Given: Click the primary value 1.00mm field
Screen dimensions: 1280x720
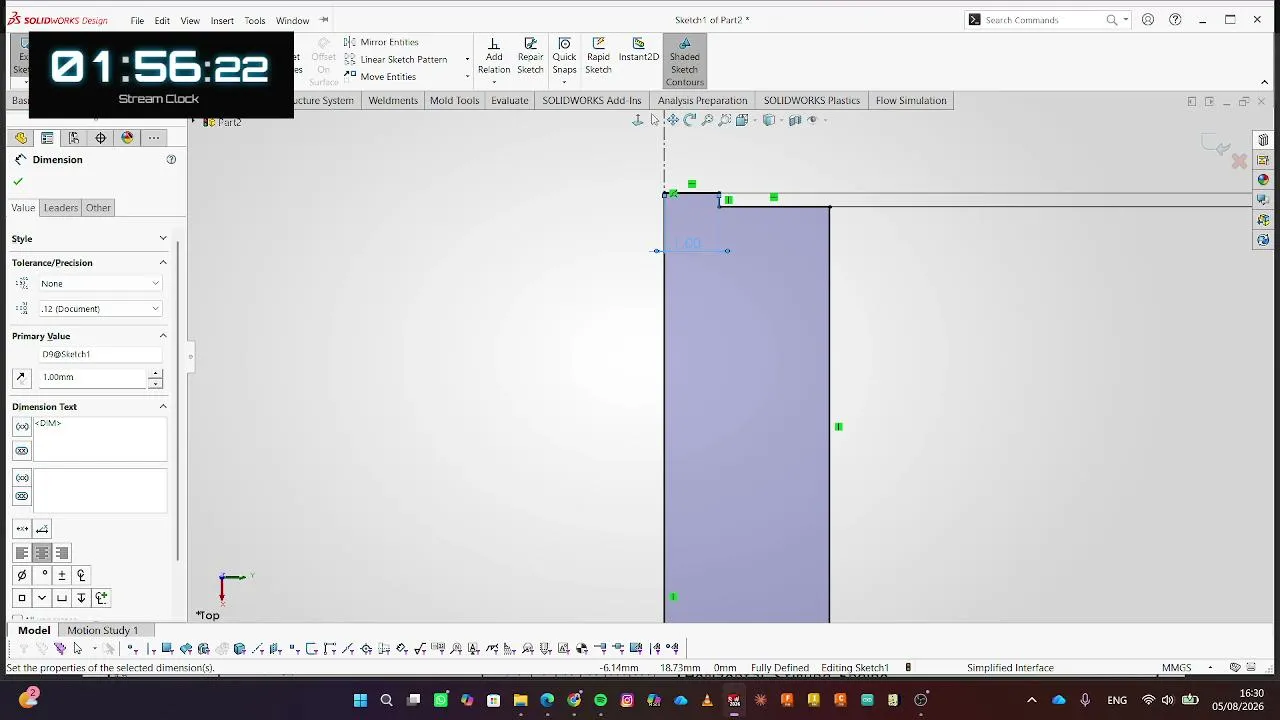Looking at the screenshot, I should click(x=93, y=377).
